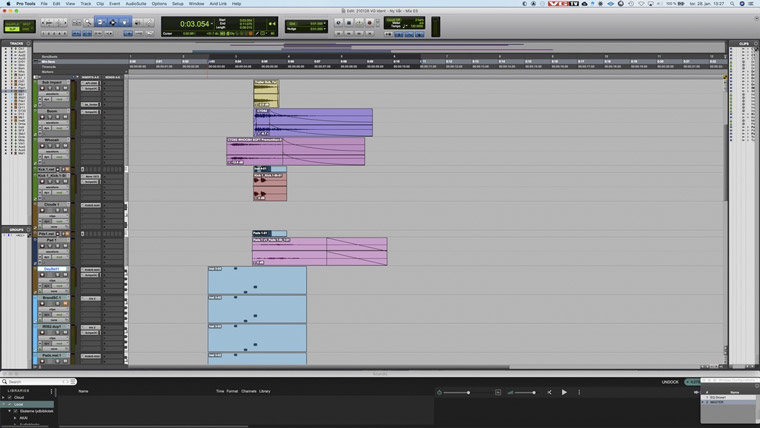Click the Boom track name button

[x=51, y=111]
